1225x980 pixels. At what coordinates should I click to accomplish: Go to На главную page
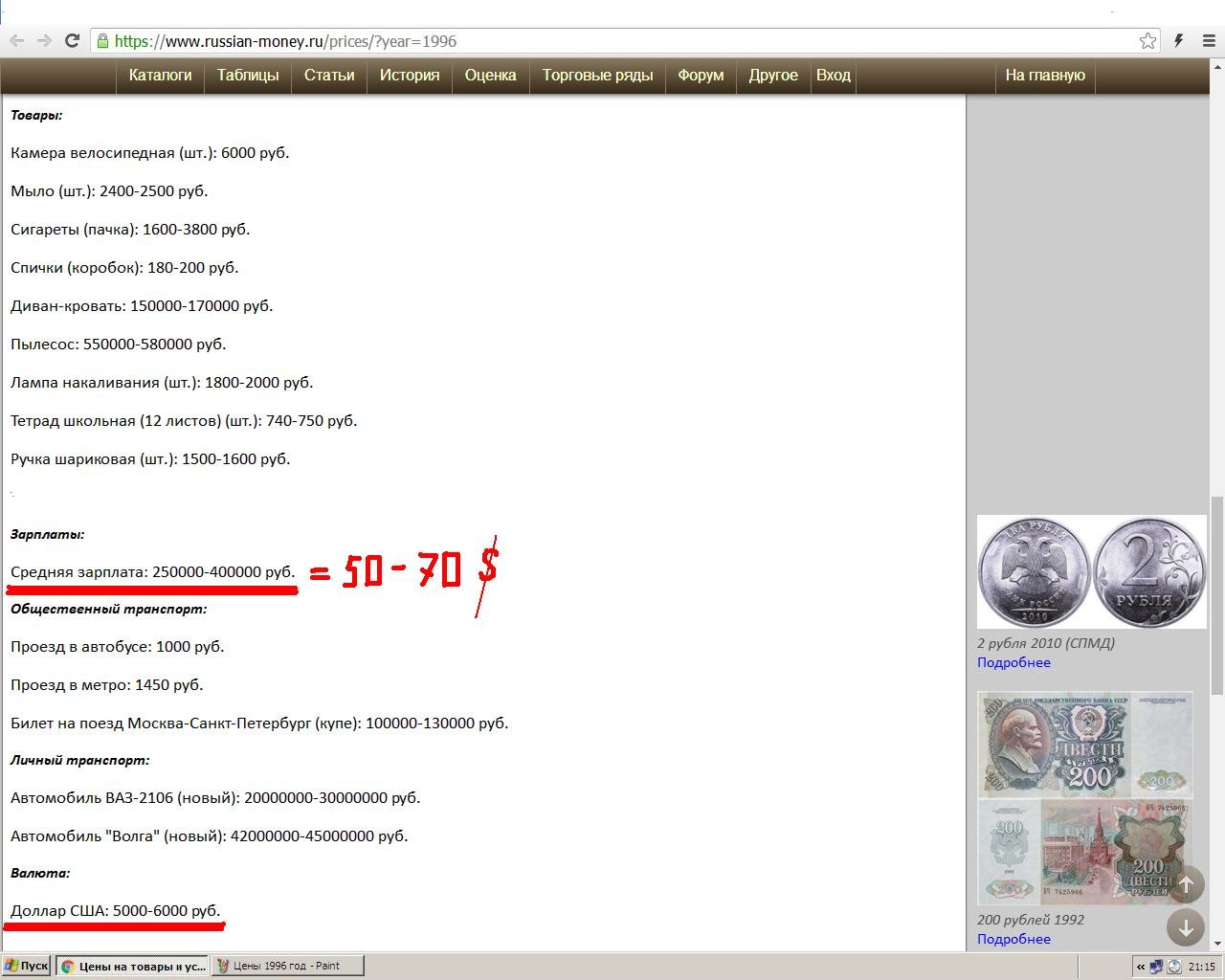pos(1045,75)
